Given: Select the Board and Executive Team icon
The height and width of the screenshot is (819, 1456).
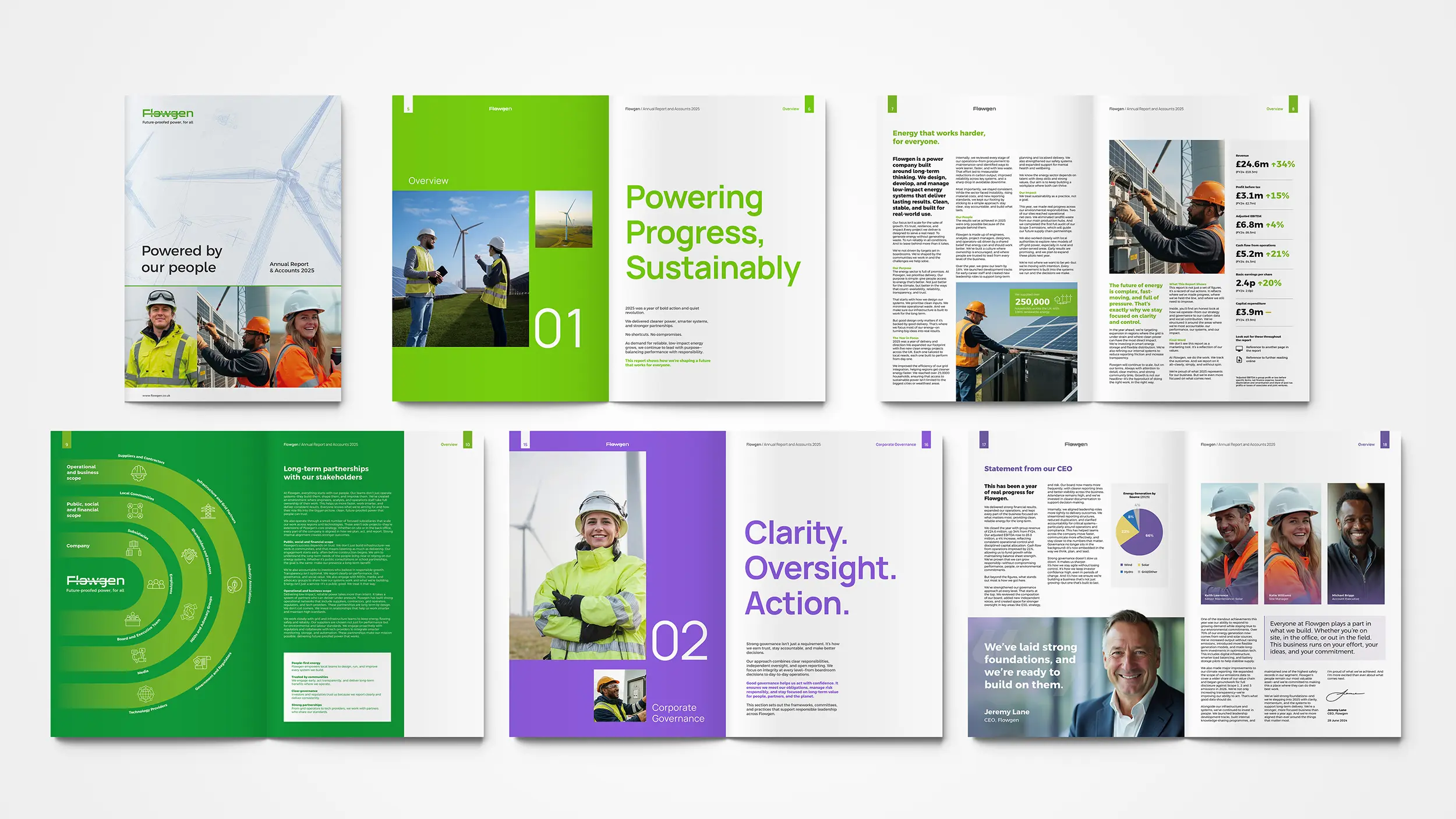Looking at the screenshot, I should tap(134, 620).
